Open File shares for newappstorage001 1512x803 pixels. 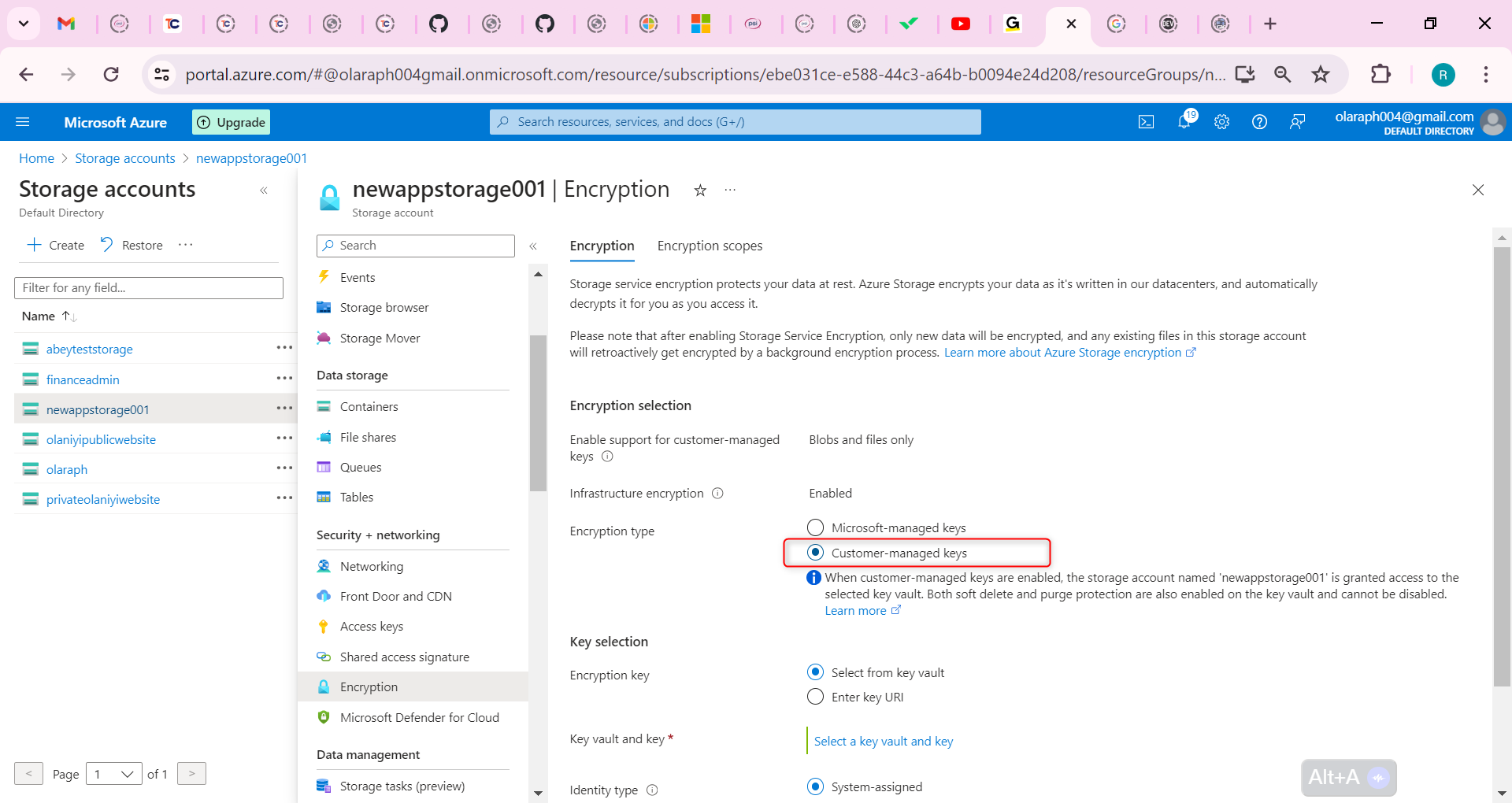[367, 437]
